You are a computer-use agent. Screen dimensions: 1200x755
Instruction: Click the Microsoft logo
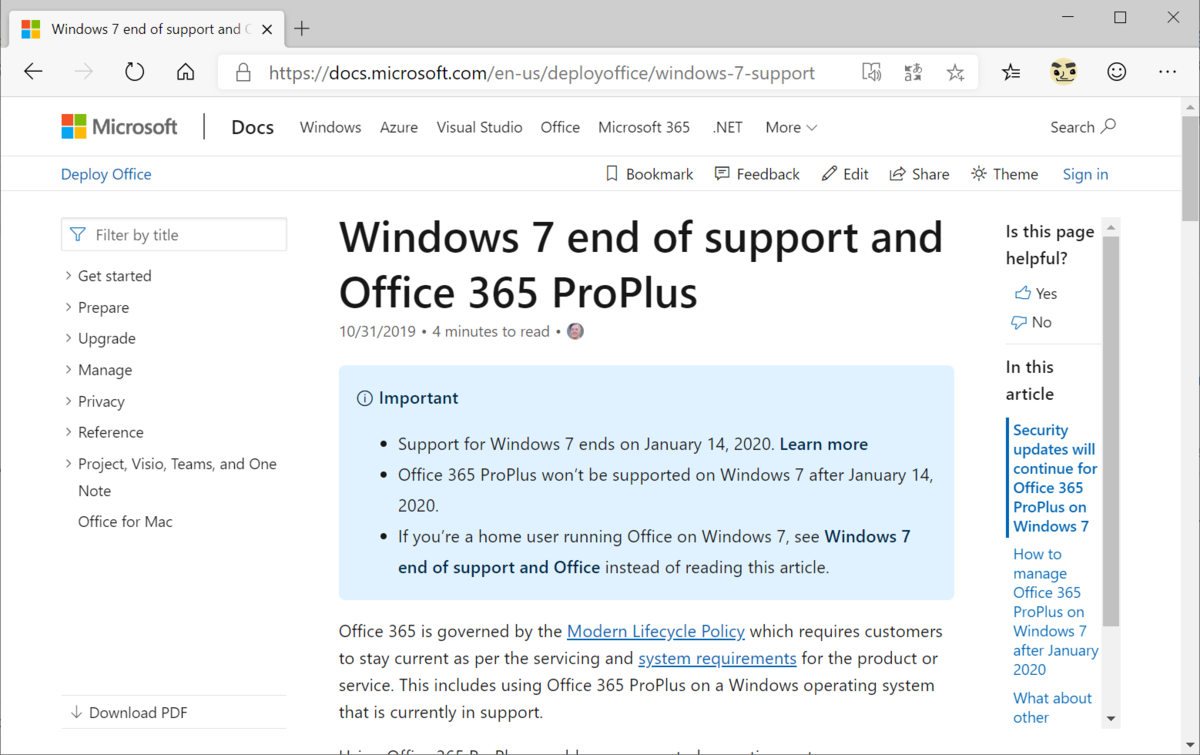119,127
